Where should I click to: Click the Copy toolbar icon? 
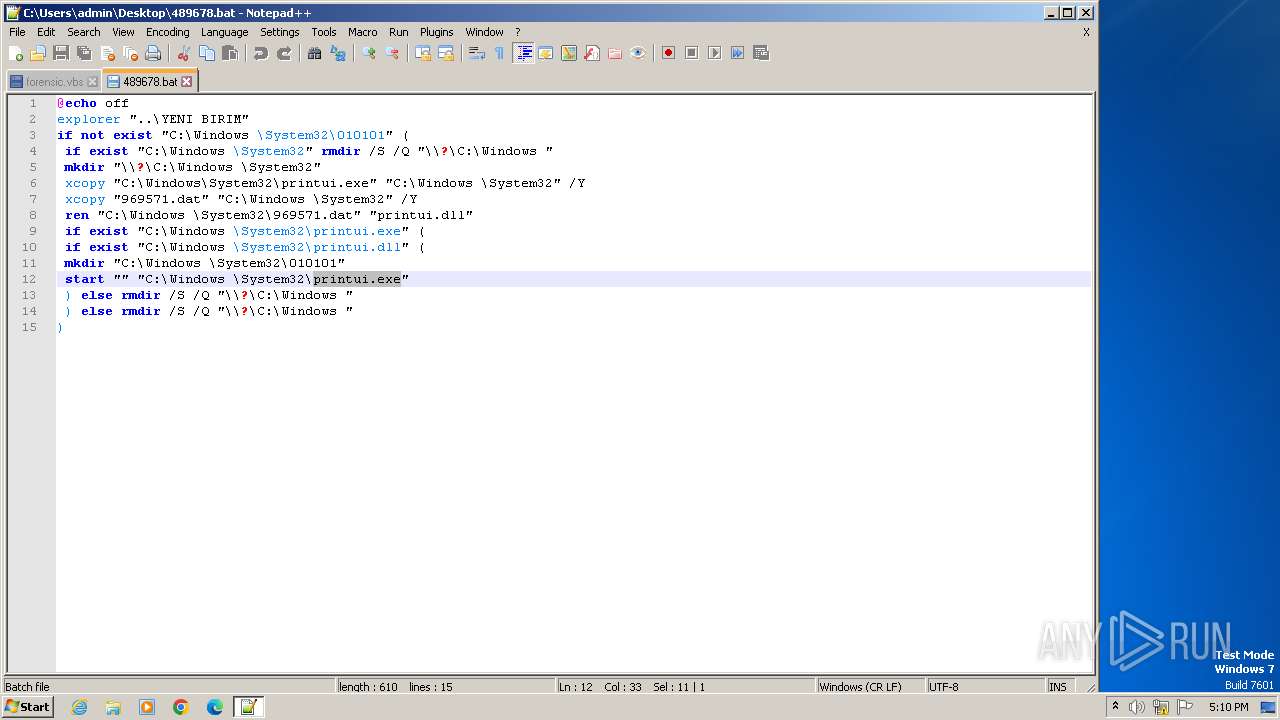(x=207, y=53)
